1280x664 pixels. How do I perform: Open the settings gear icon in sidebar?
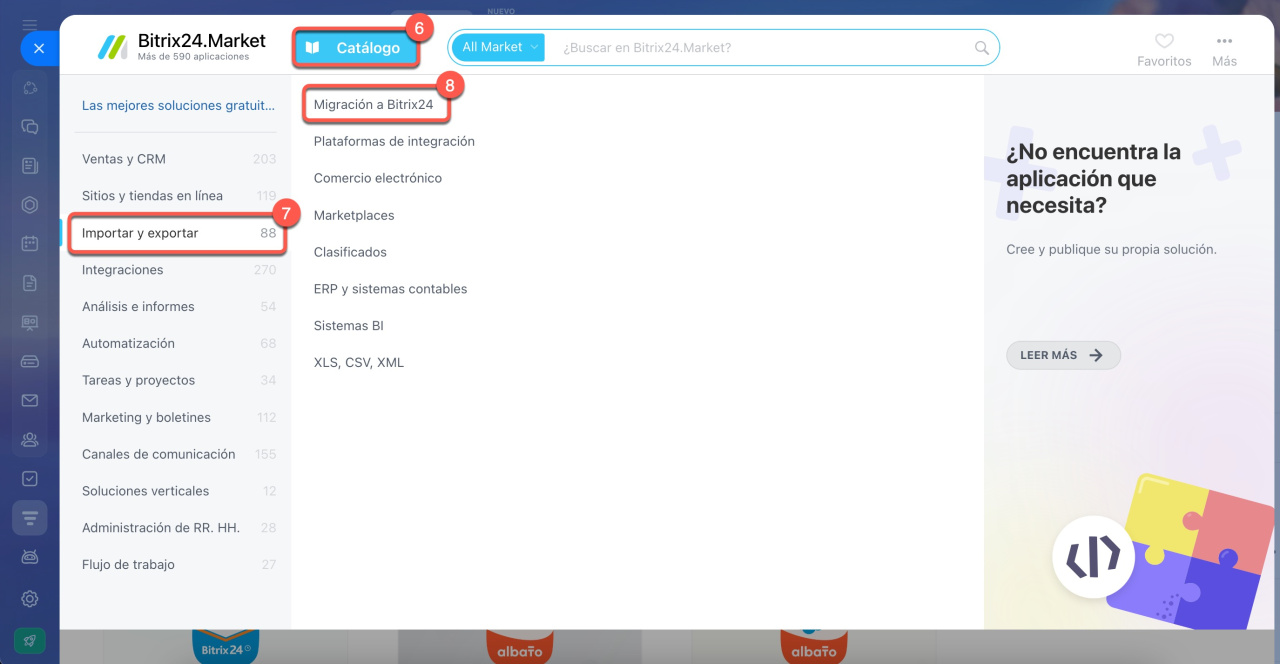tap(30, 599)
